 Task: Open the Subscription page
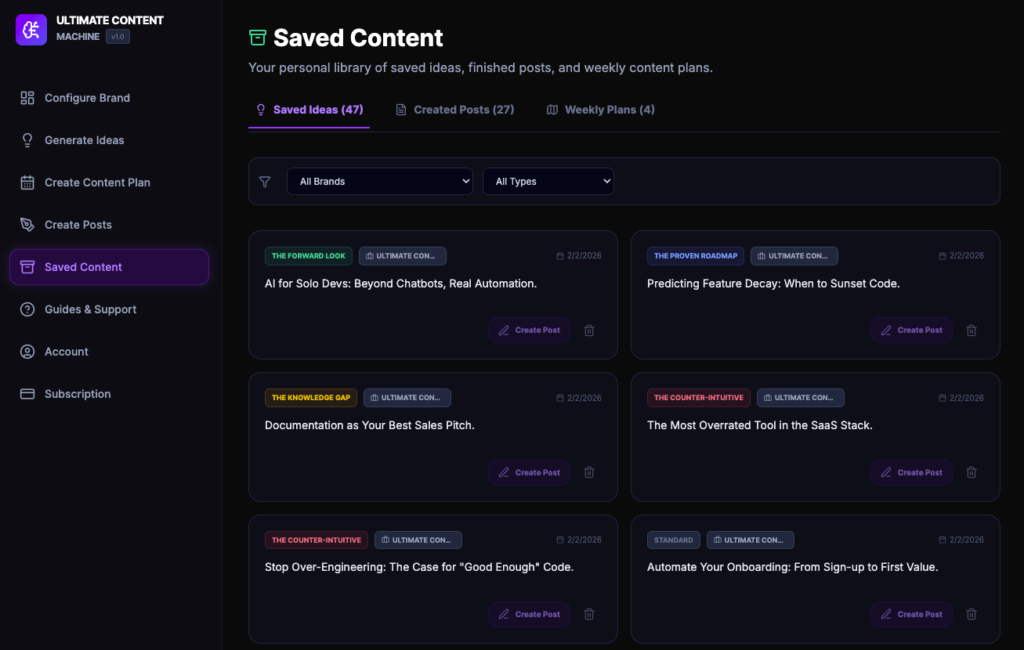point(77,394)
